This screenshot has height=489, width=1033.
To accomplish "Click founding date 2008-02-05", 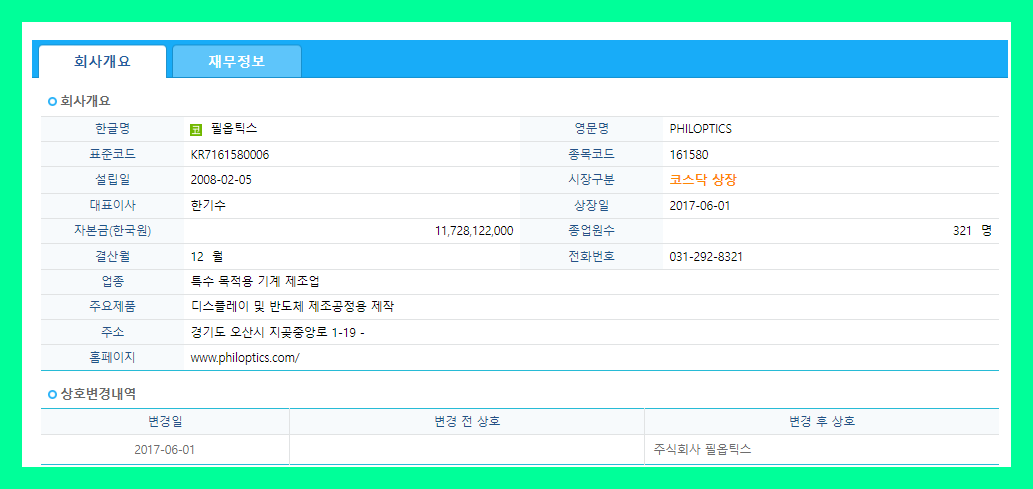I will pos(221,180).
